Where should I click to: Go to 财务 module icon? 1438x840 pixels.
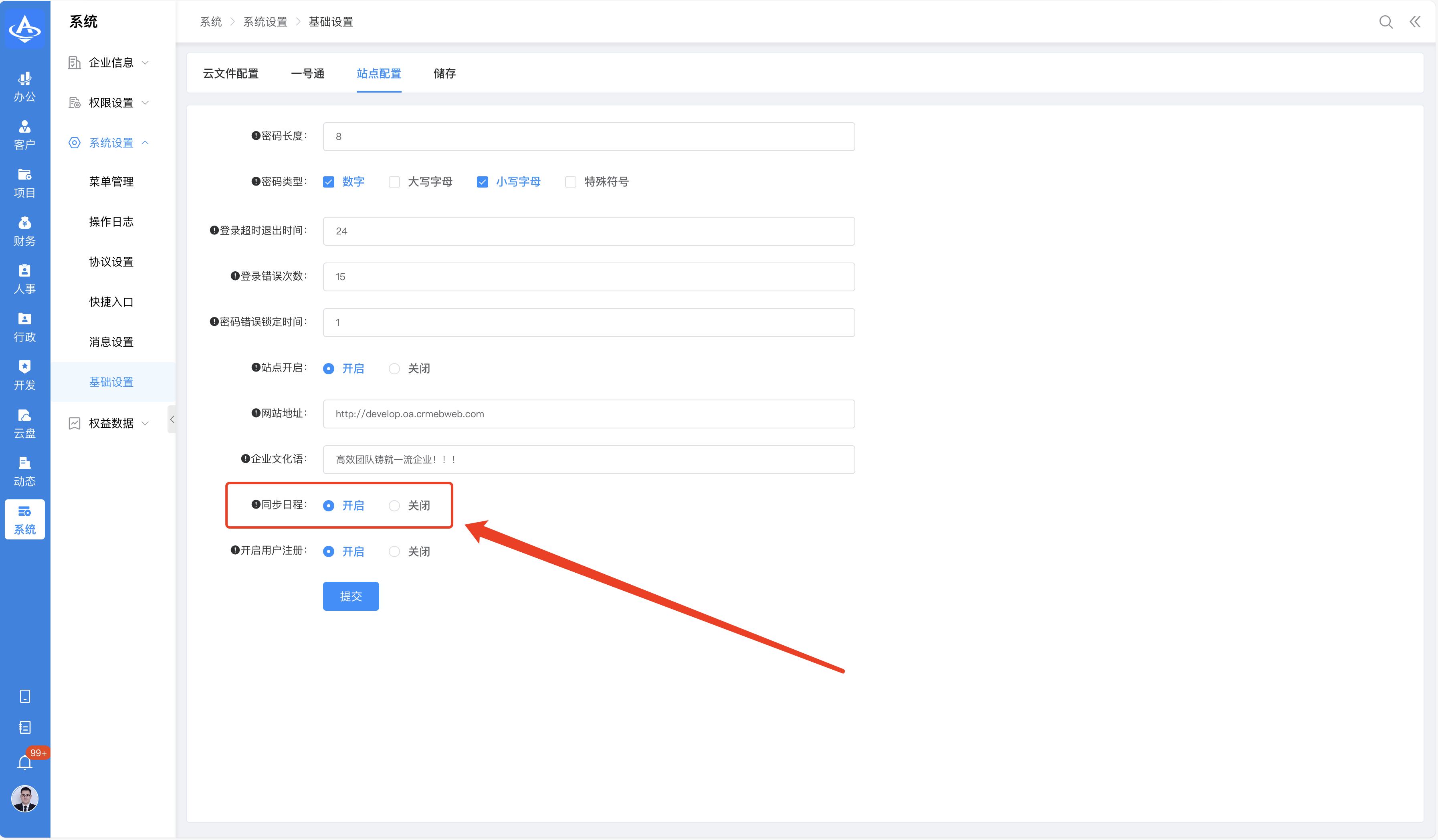(24, 231)
